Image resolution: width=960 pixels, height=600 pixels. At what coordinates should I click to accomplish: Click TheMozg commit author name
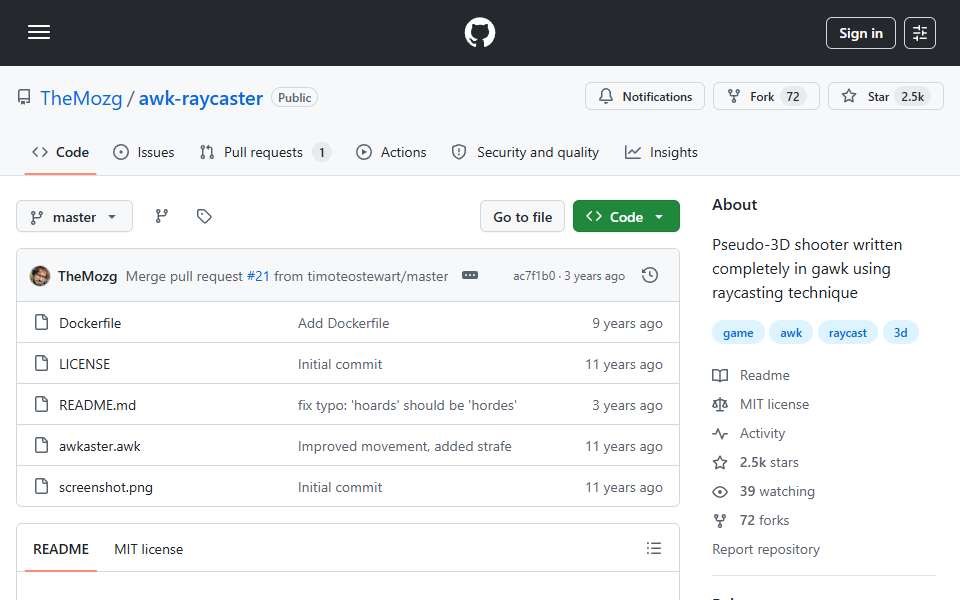coord(88,276)
